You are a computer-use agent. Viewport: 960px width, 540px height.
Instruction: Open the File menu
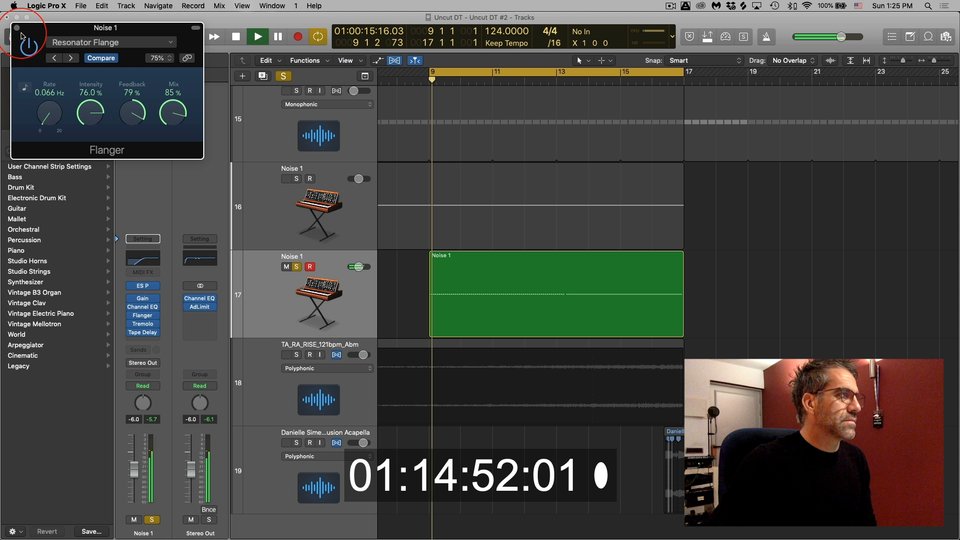pyautogui.click(x=81, y=6)
